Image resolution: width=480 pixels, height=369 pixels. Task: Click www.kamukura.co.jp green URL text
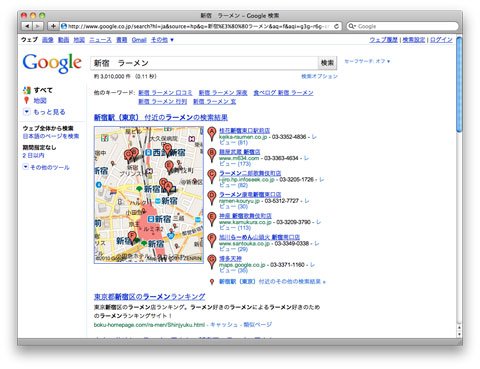(x=245, y=222)
